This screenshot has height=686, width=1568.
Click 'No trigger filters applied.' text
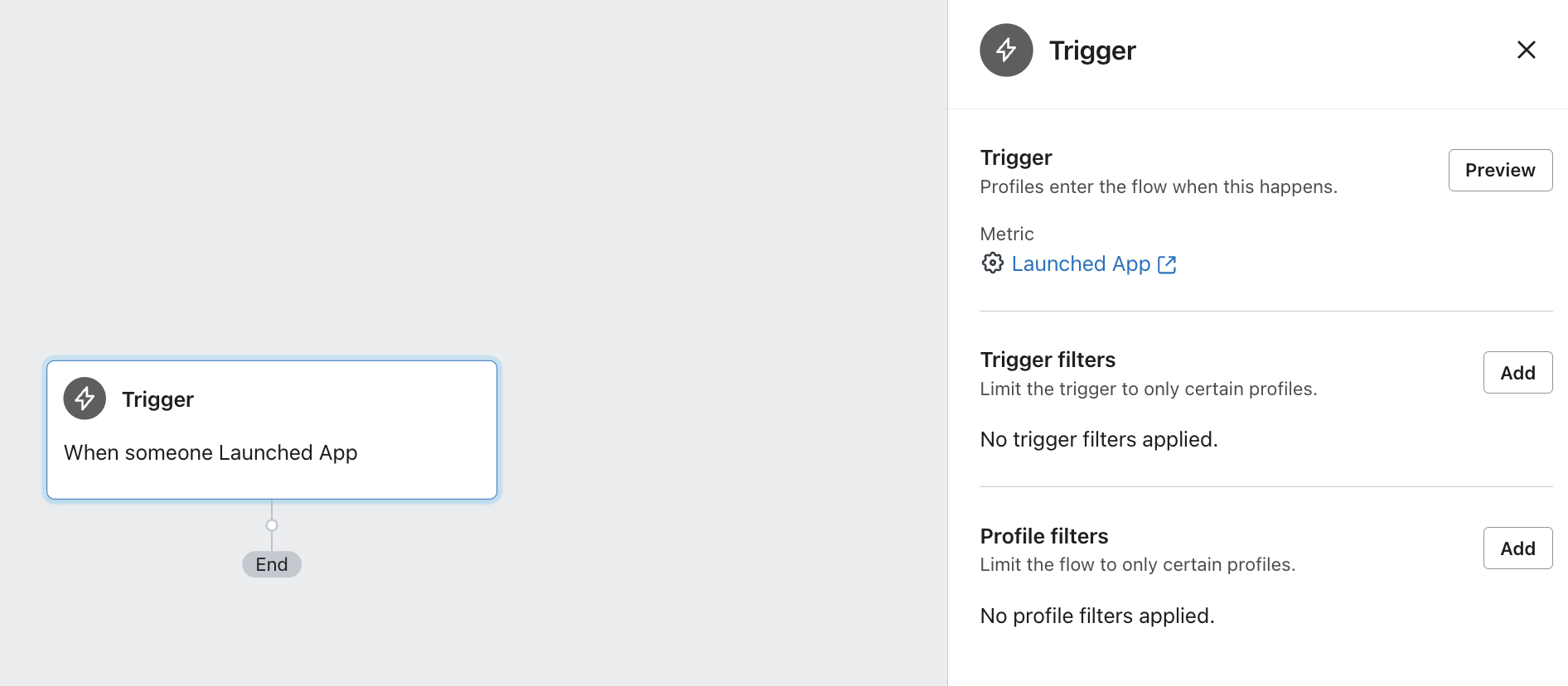point(1098,439)
